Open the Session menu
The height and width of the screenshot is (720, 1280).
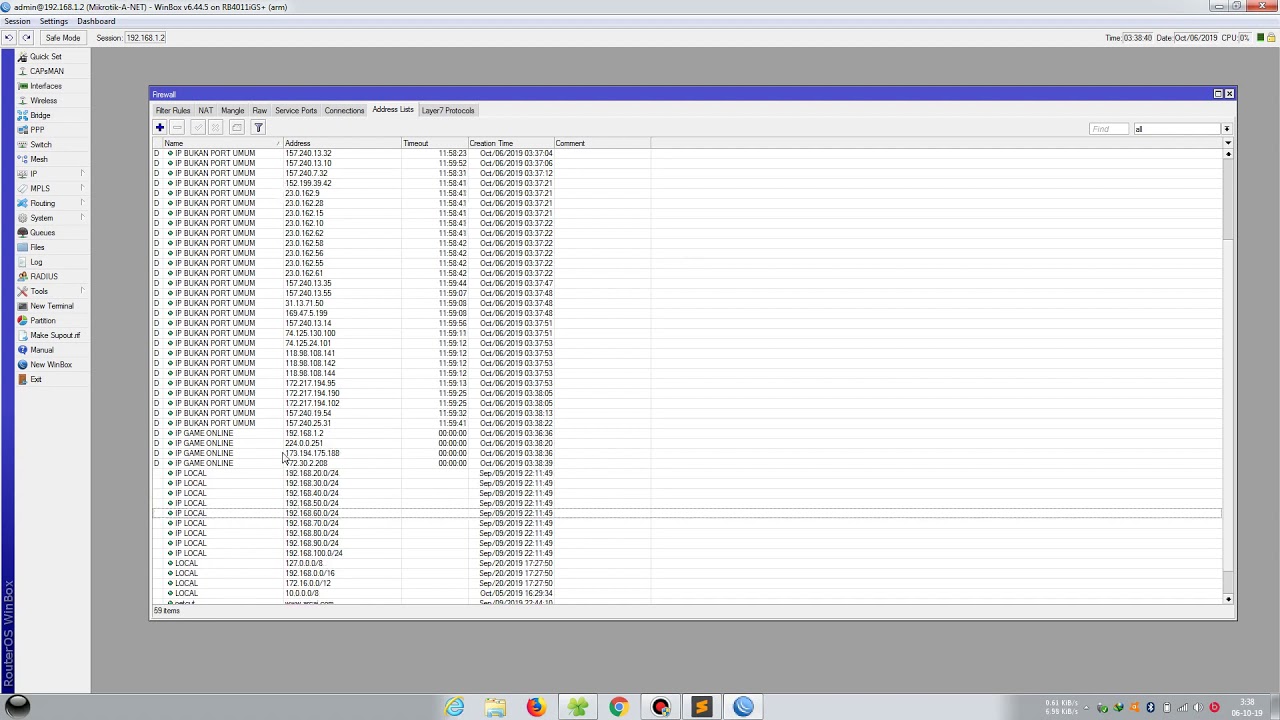17,21
